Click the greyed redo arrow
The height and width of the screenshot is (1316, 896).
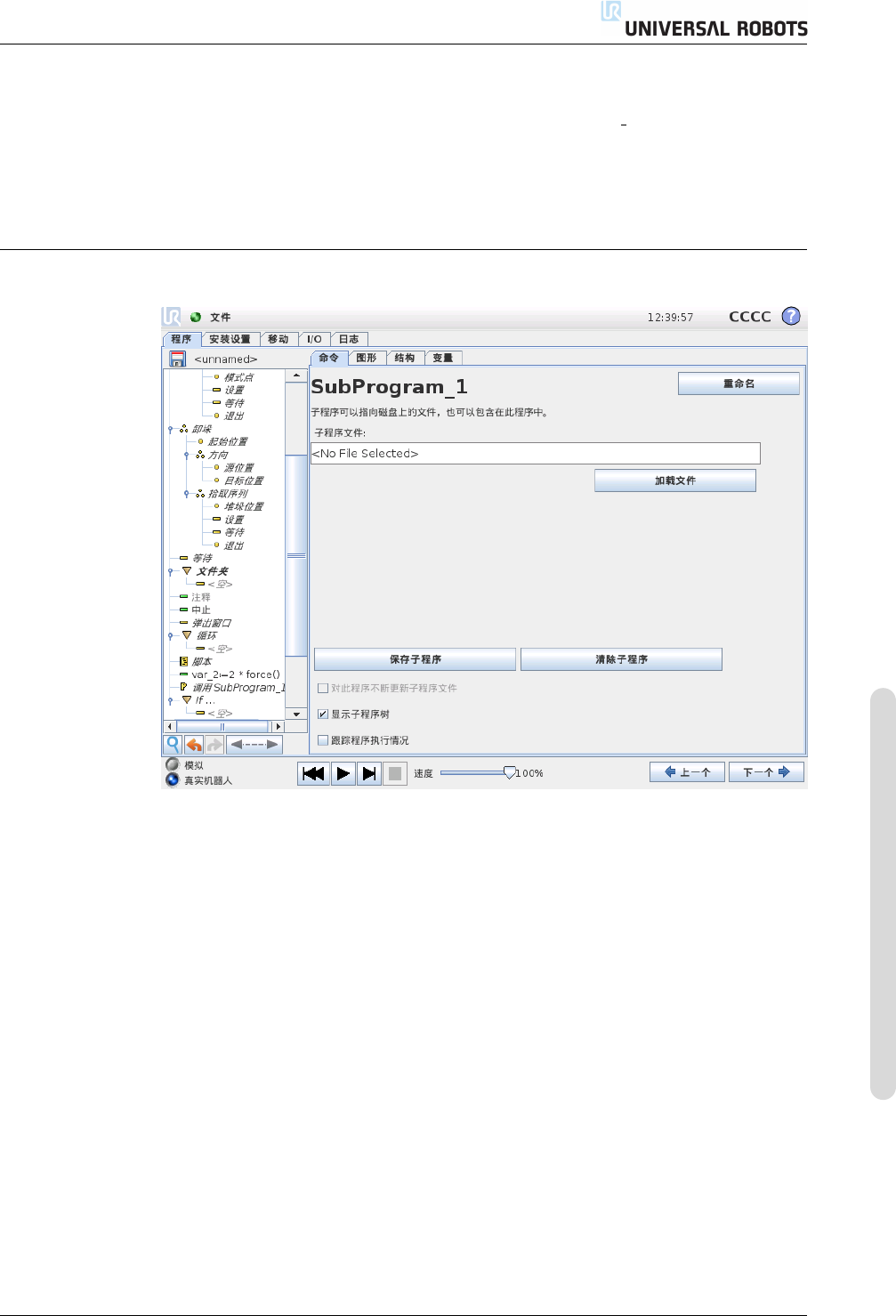[214, 745]
